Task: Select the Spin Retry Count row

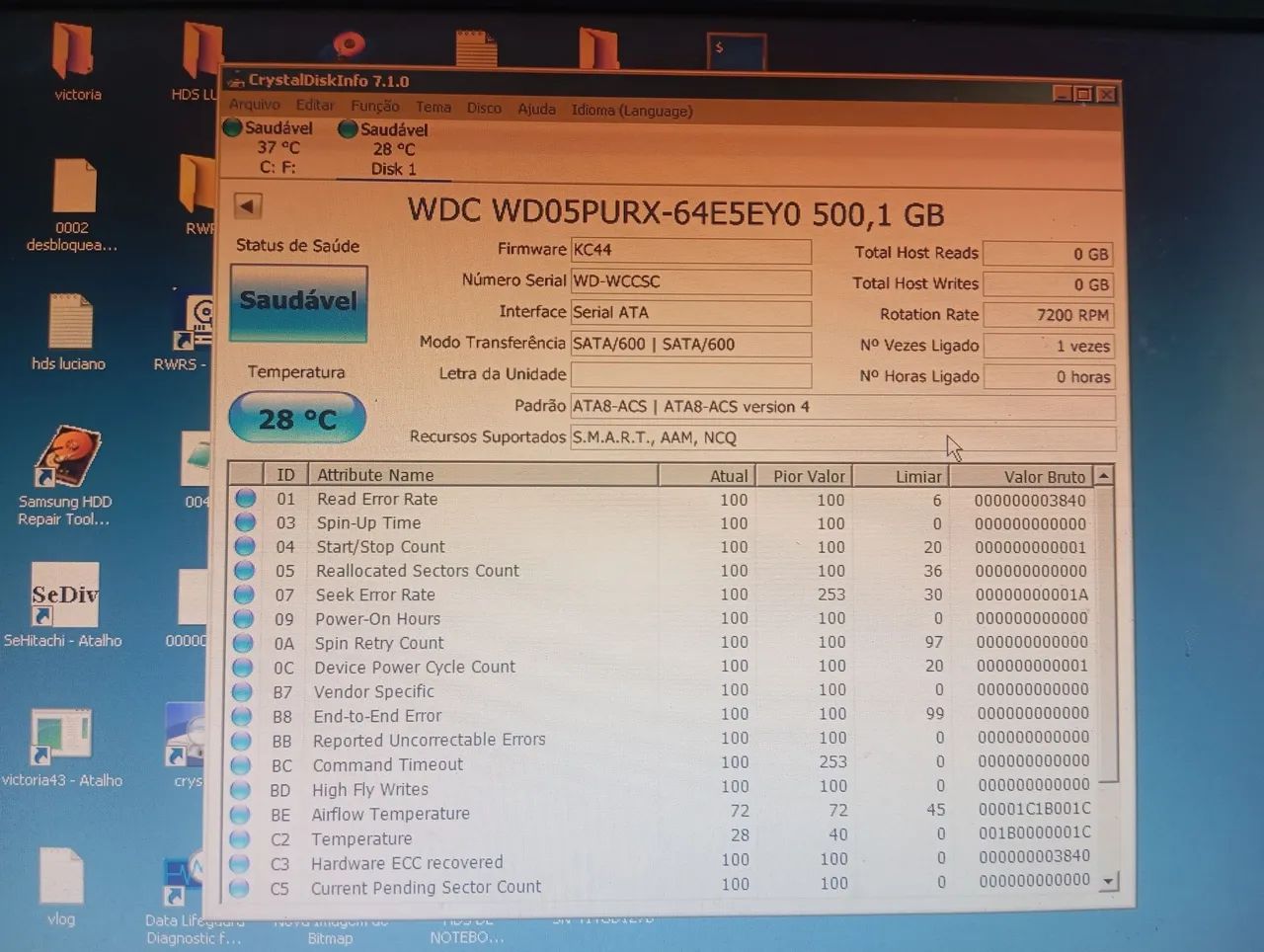Action: 663,643
